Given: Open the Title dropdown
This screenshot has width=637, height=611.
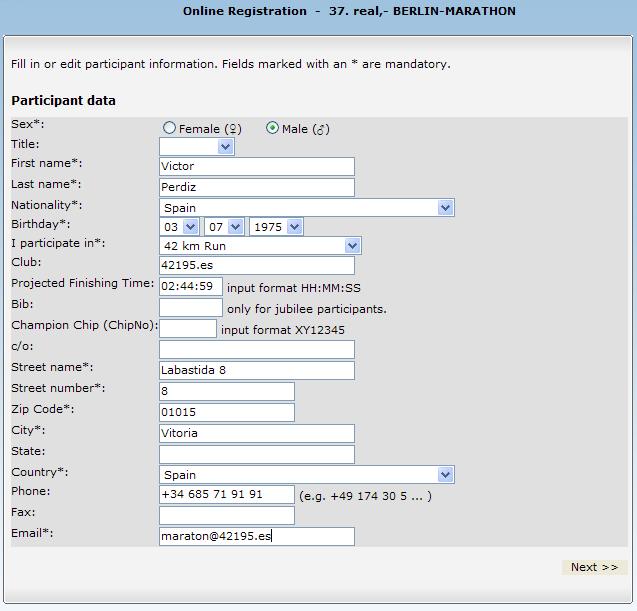Looking at the screenshot, I should tap(197, 147).
